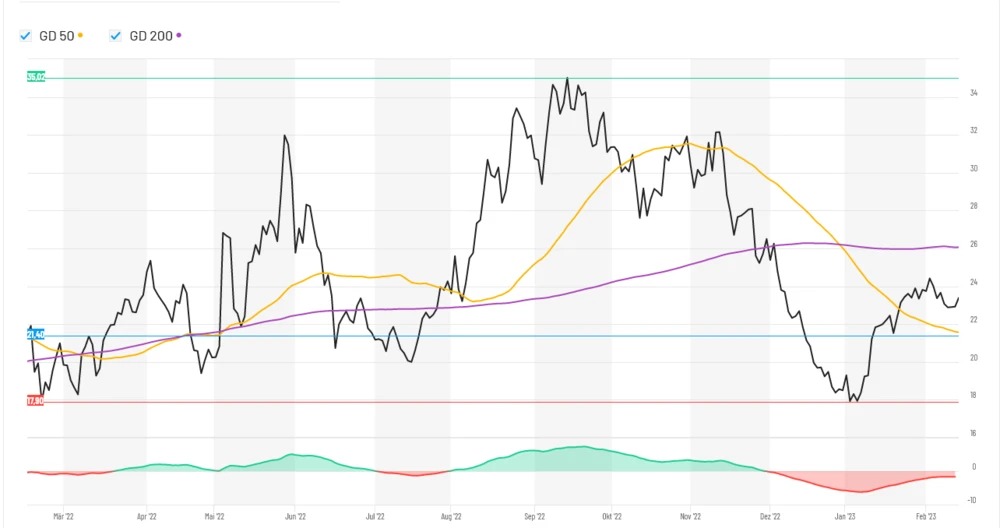Click the Dez '22 x-axis label

[x=770, y=517]
